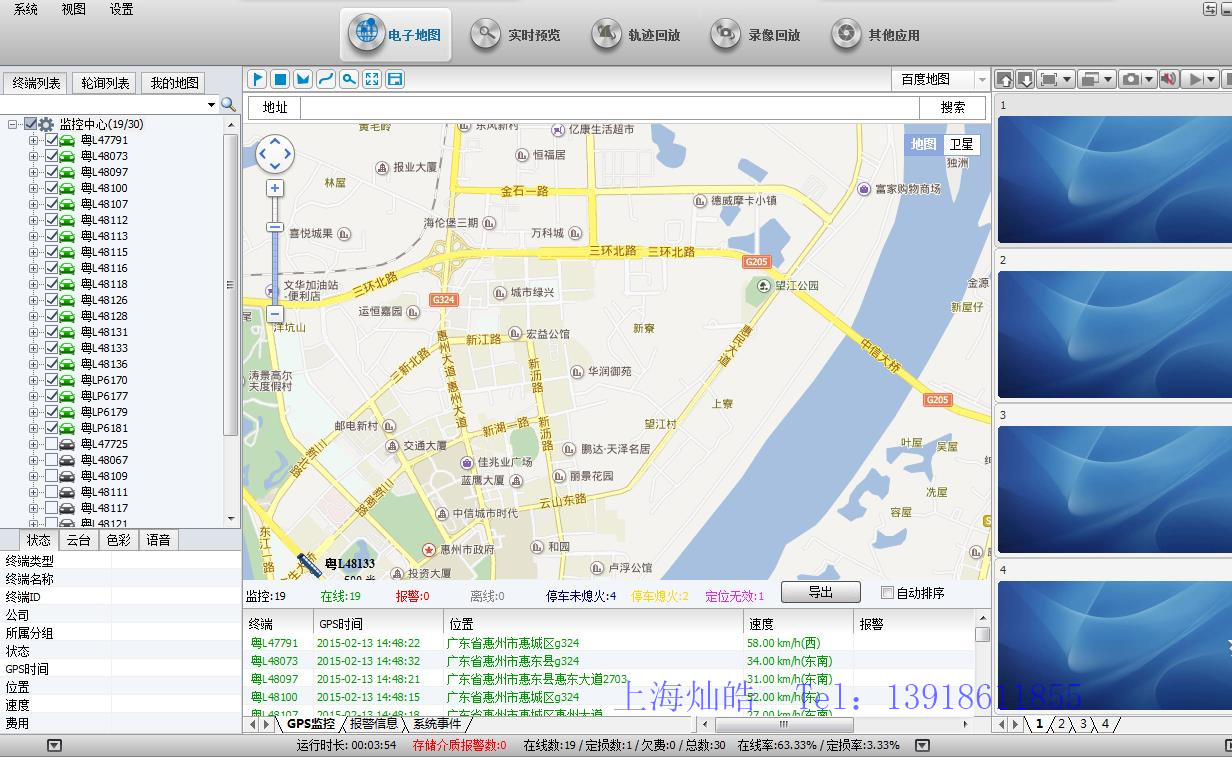Open the 其他应用 other applications module
1232x757 pixels.
click(x=876, y=35)
